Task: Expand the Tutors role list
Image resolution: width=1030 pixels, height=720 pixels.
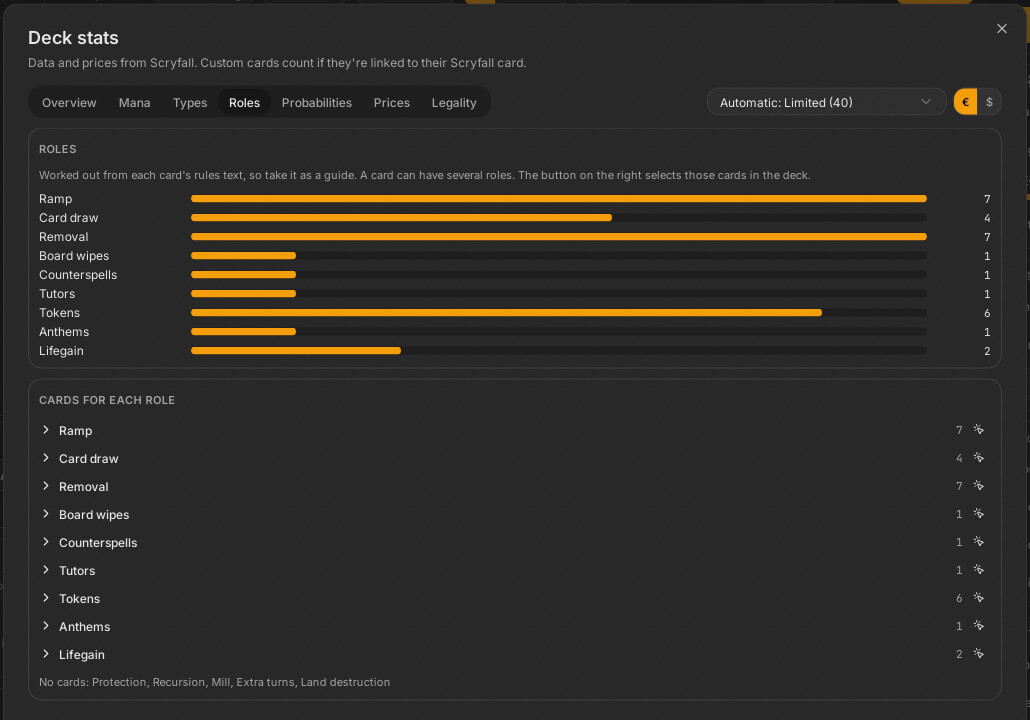Action: point(46,570)
